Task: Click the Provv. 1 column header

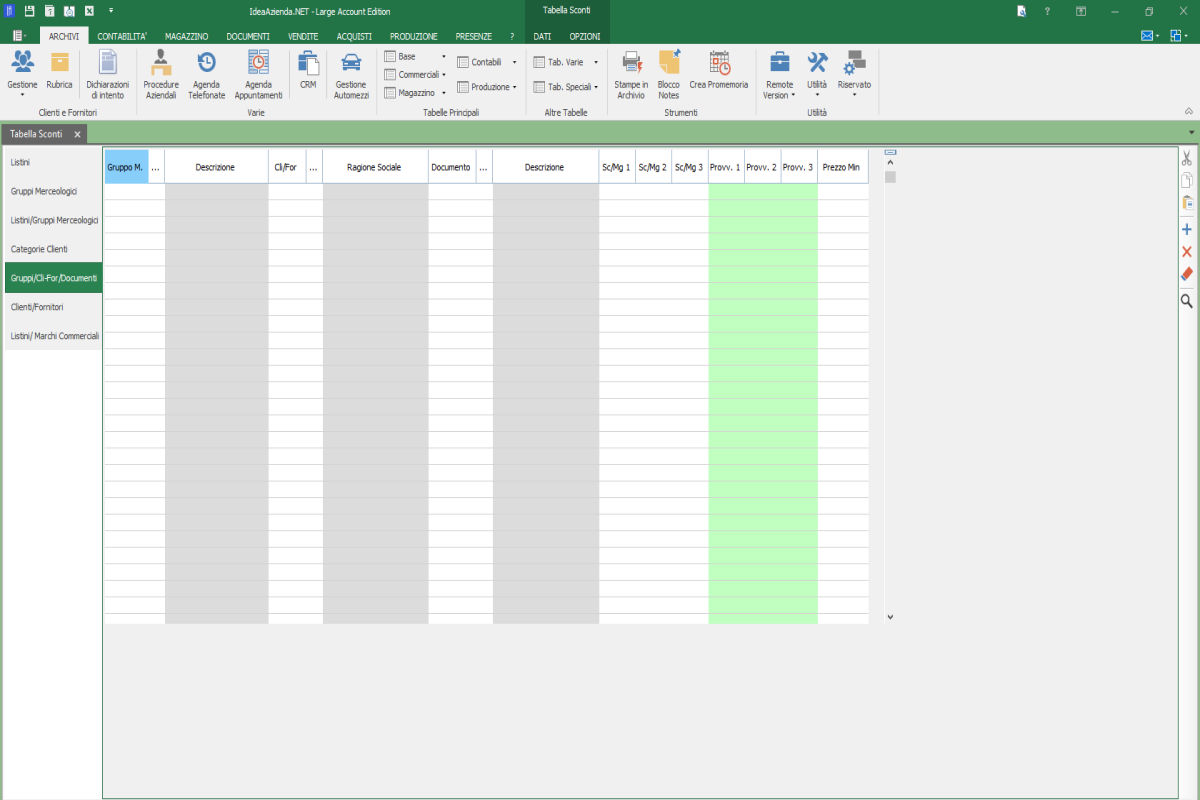Action: click(726, 167)
